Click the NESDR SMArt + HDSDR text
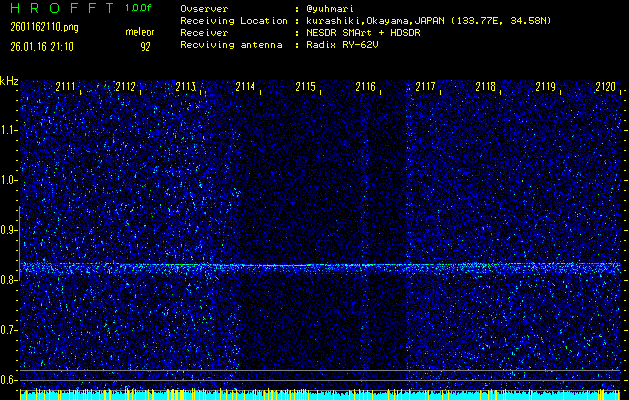Screen dimensions: 629x400 [x=363, y=33]
